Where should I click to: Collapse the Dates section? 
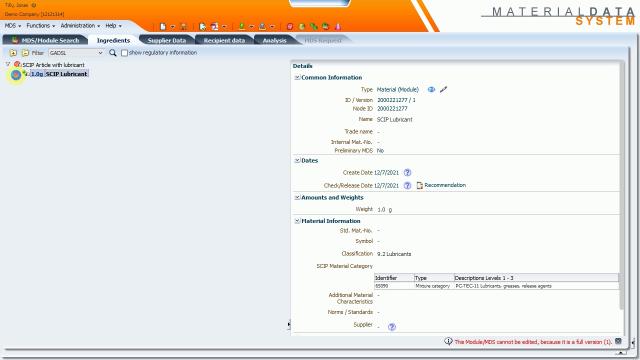(x=297, y=160)
